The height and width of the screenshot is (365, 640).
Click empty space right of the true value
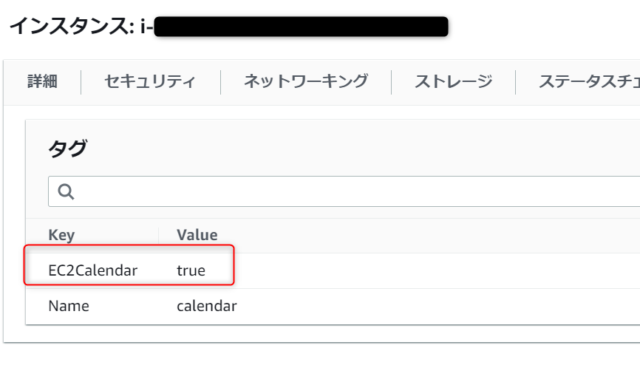(437, 270)
